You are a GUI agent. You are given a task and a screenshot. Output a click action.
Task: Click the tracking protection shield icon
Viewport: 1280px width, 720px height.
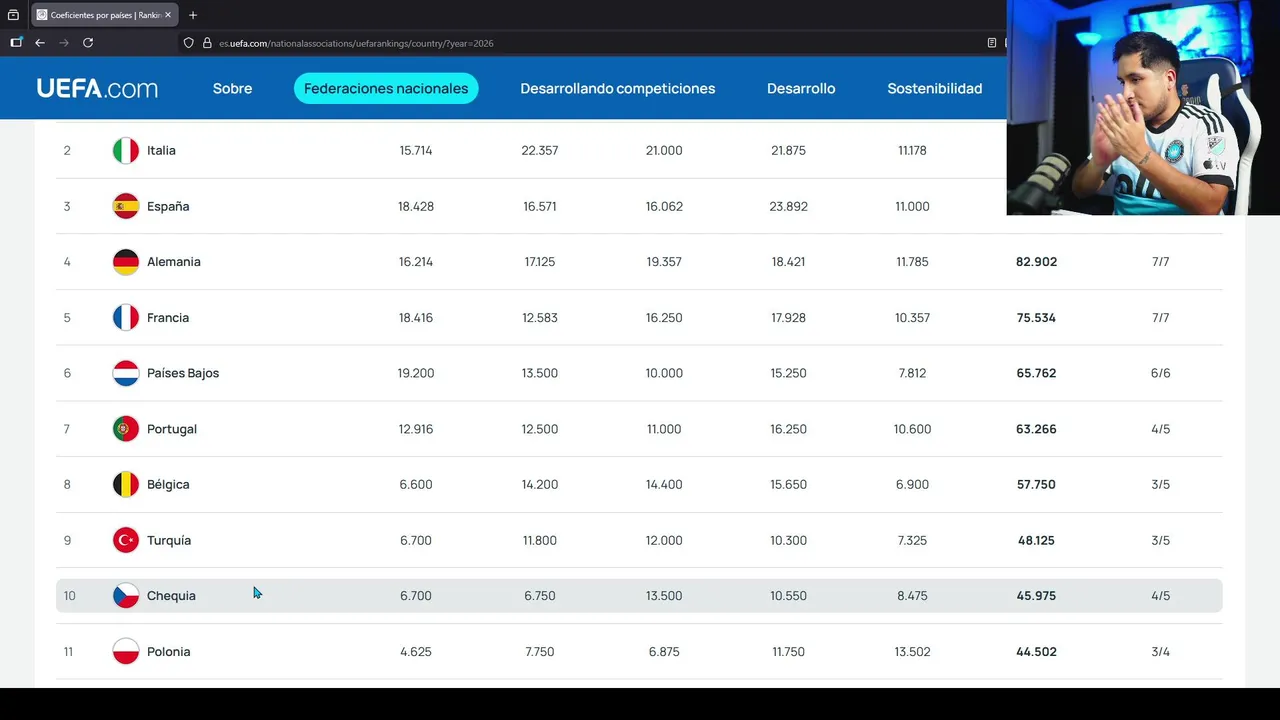point(188,43)
